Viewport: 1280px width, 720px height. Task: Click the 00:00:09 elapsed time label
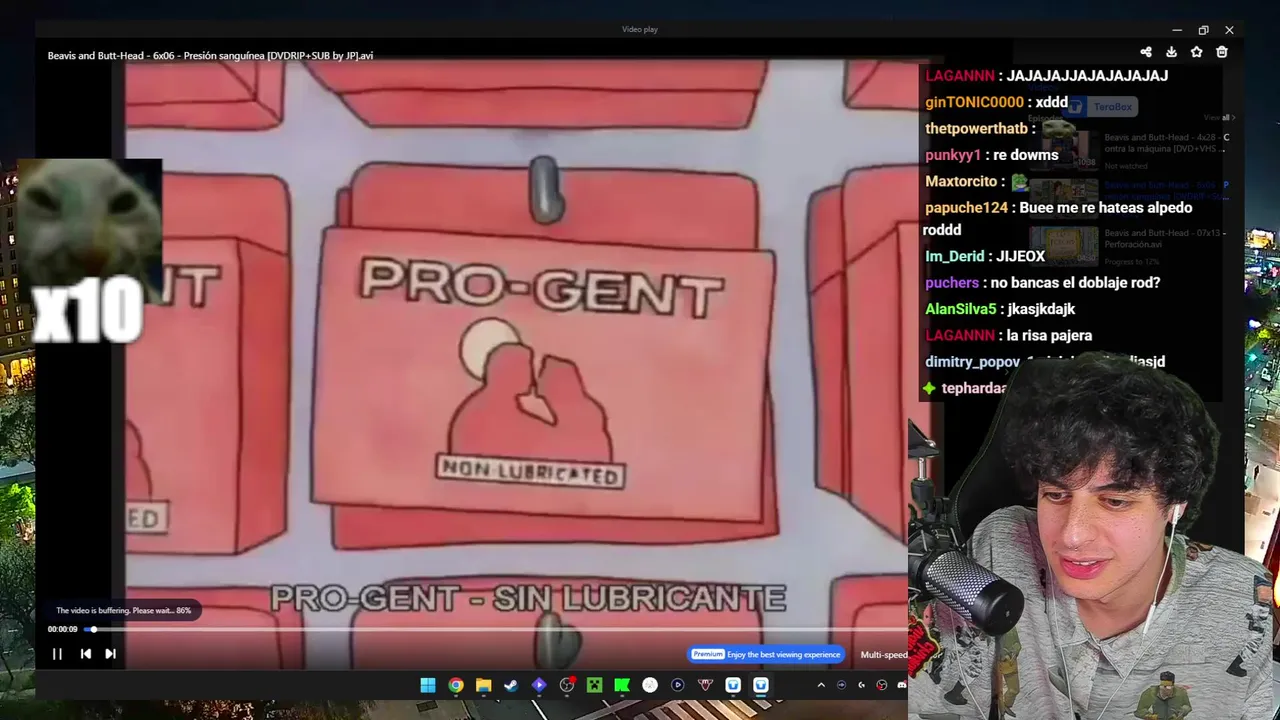(62, 629)
